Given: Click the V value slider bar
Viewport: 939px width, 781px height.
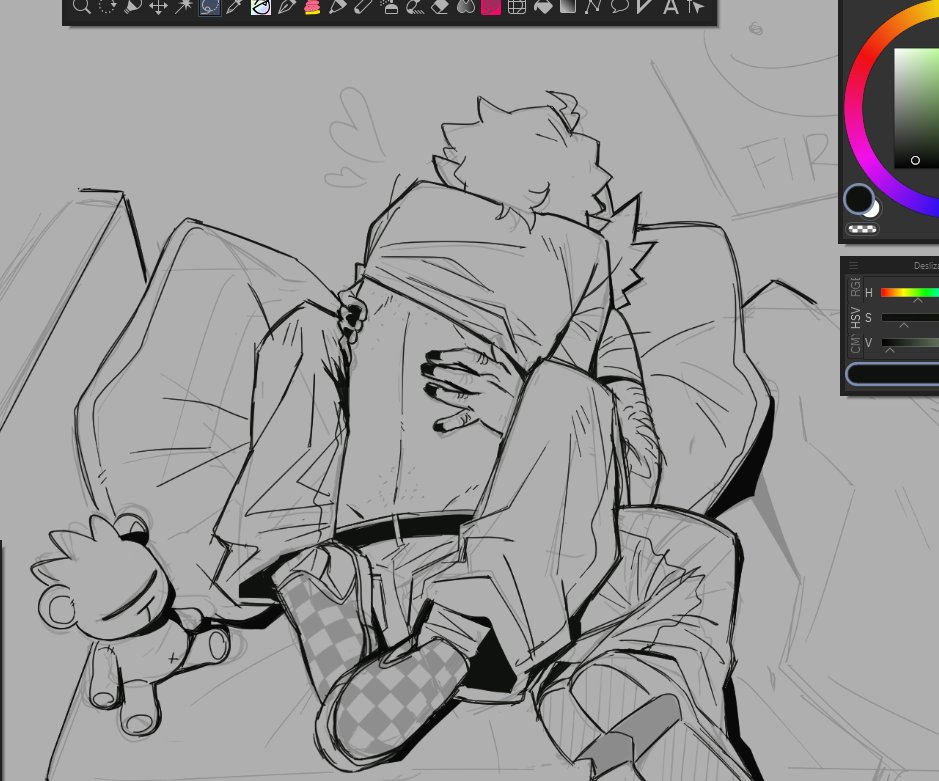Looking at the screenshot, I should click(x=910, y=343).
